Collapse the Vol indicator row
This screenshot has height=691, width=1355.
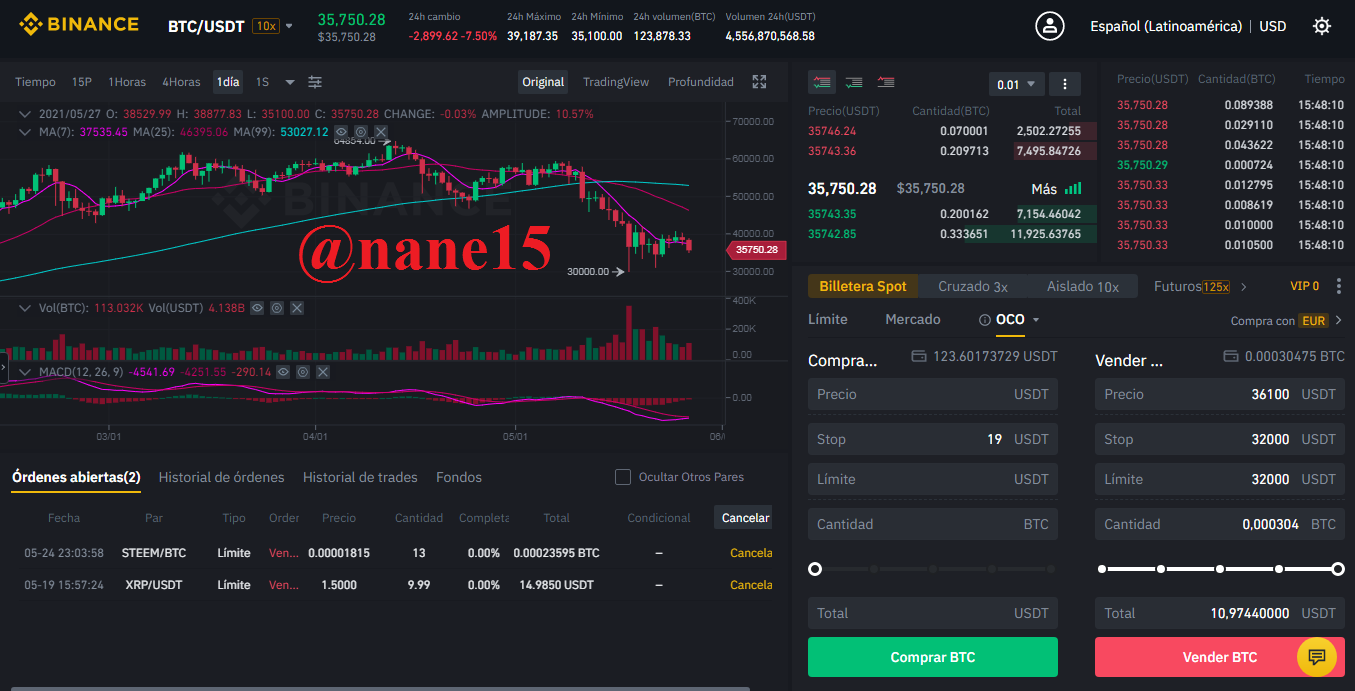(x=25, y=308)
